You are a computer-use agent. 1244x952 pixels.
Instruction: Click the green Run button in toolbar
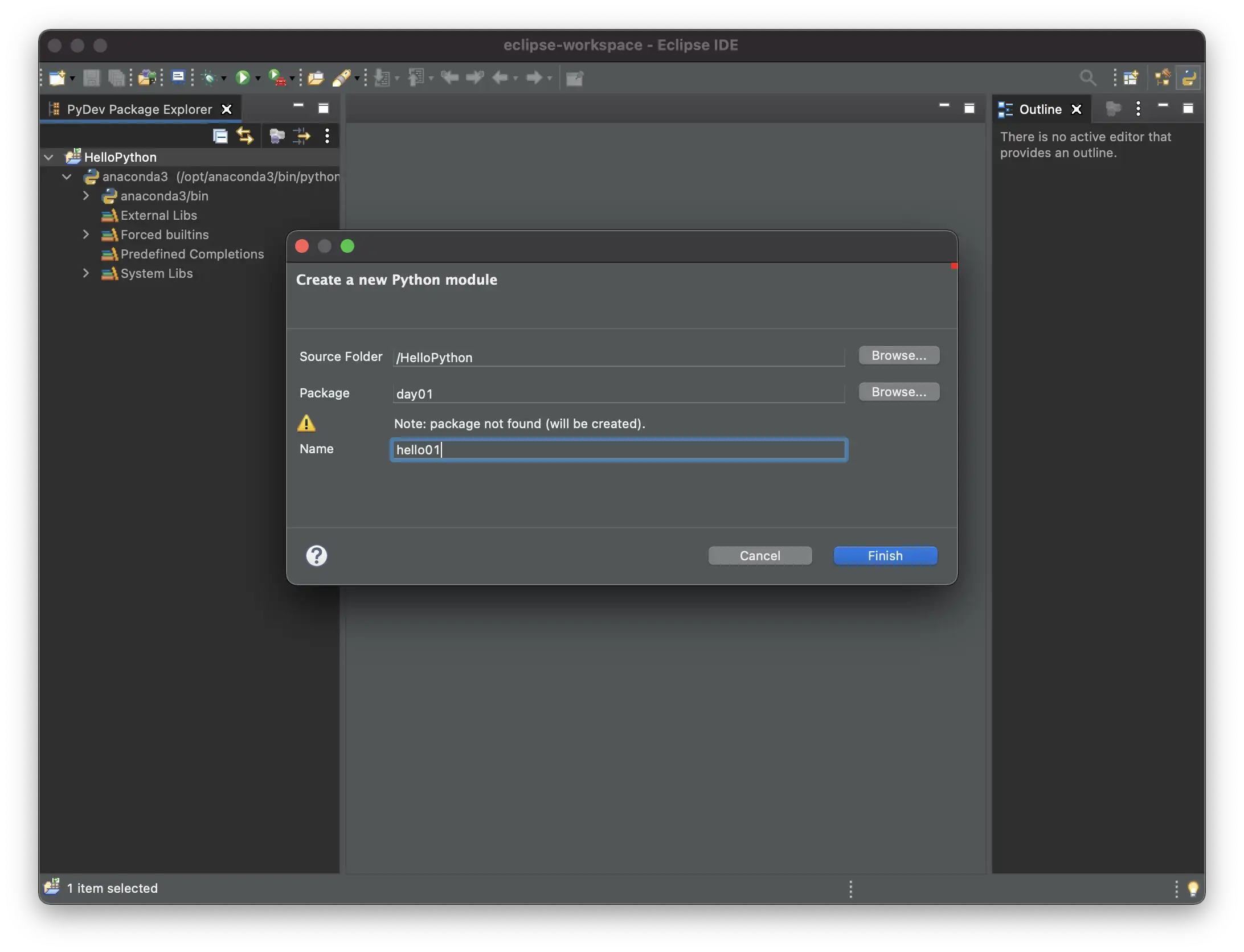[x=243, y=77]
